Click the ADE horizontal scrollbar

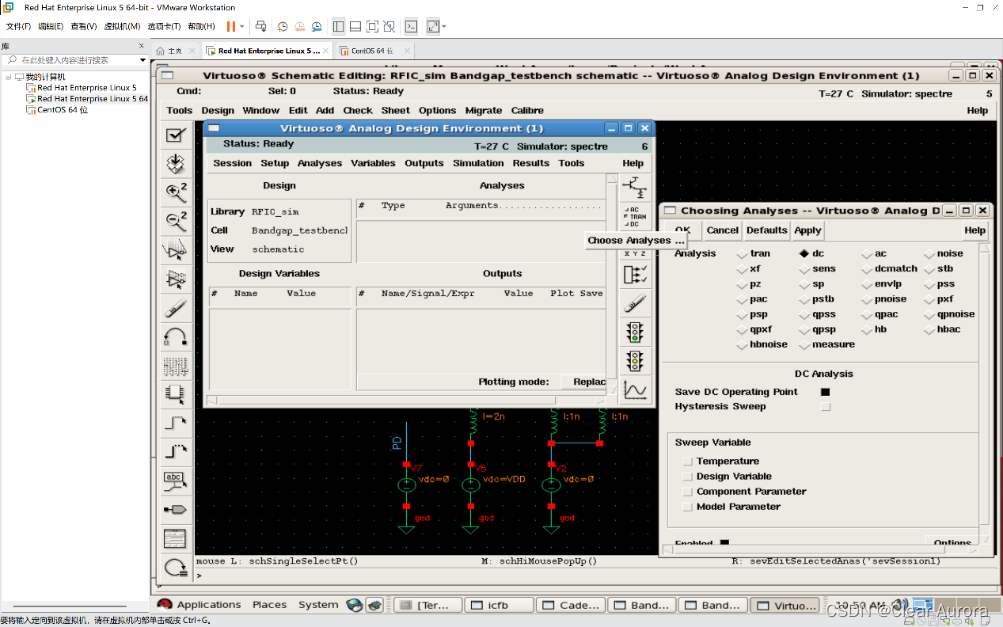tap(406, 401)
